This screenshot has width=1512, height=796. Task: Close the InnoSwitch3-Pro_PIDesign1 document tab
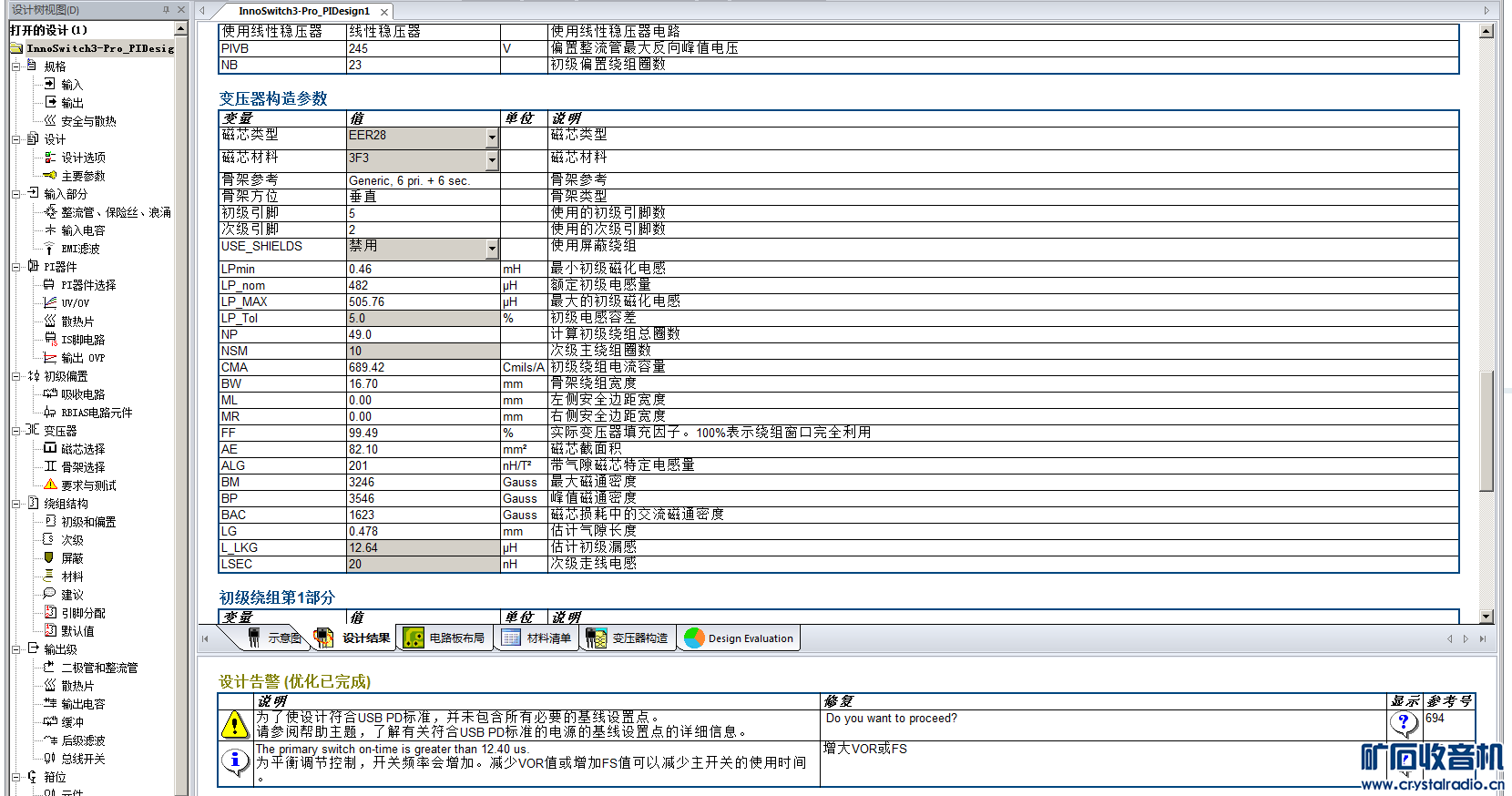pyautogui.click(x=384, y=12)
